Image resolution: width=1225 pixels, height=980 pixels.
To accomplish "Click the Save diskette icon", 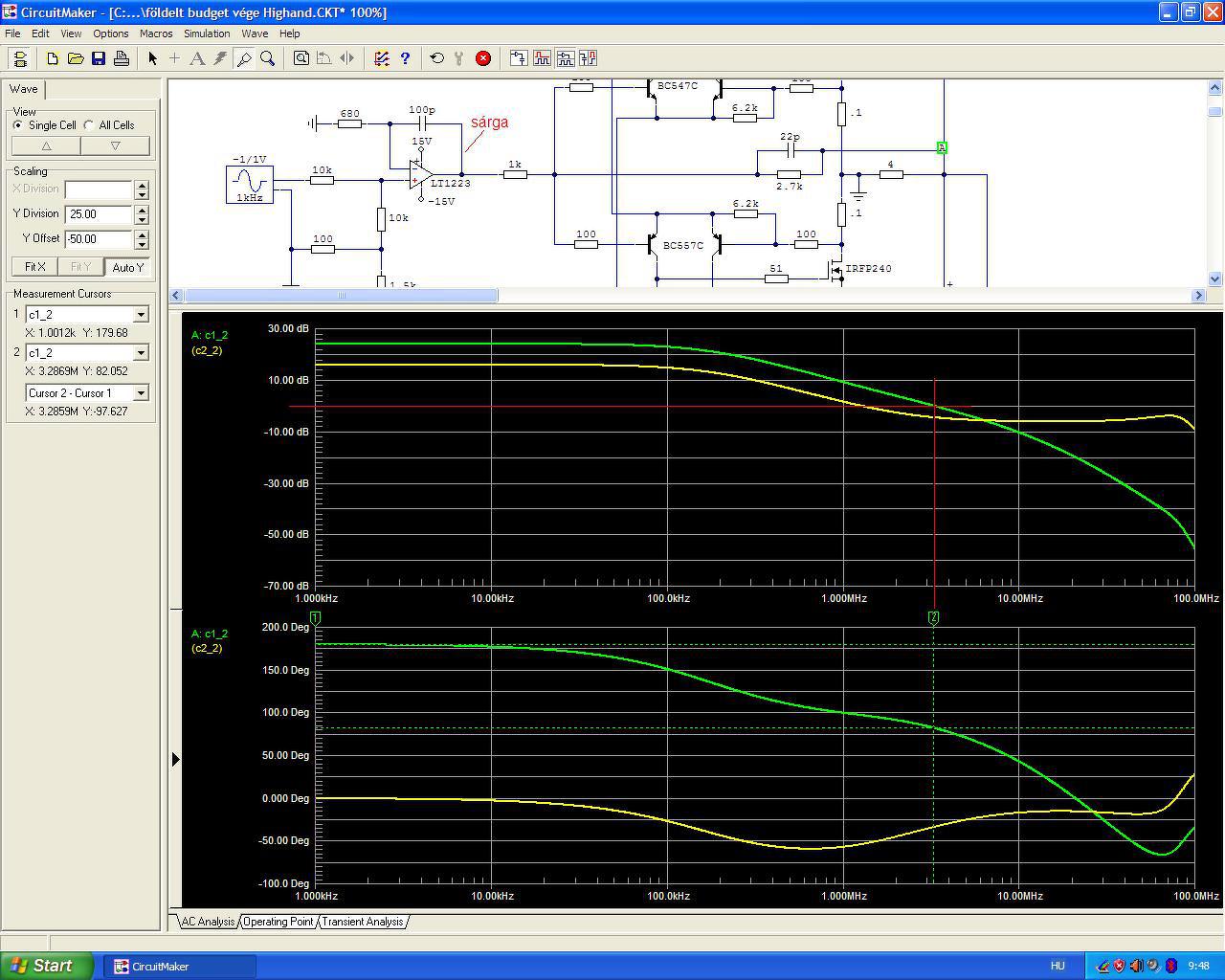I will click(99, 58).
